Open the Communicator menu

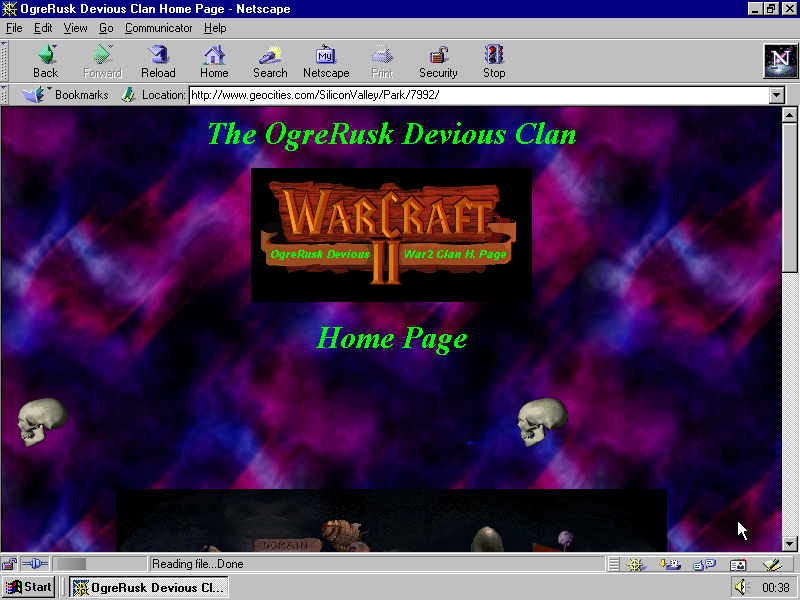click(159, 28)
